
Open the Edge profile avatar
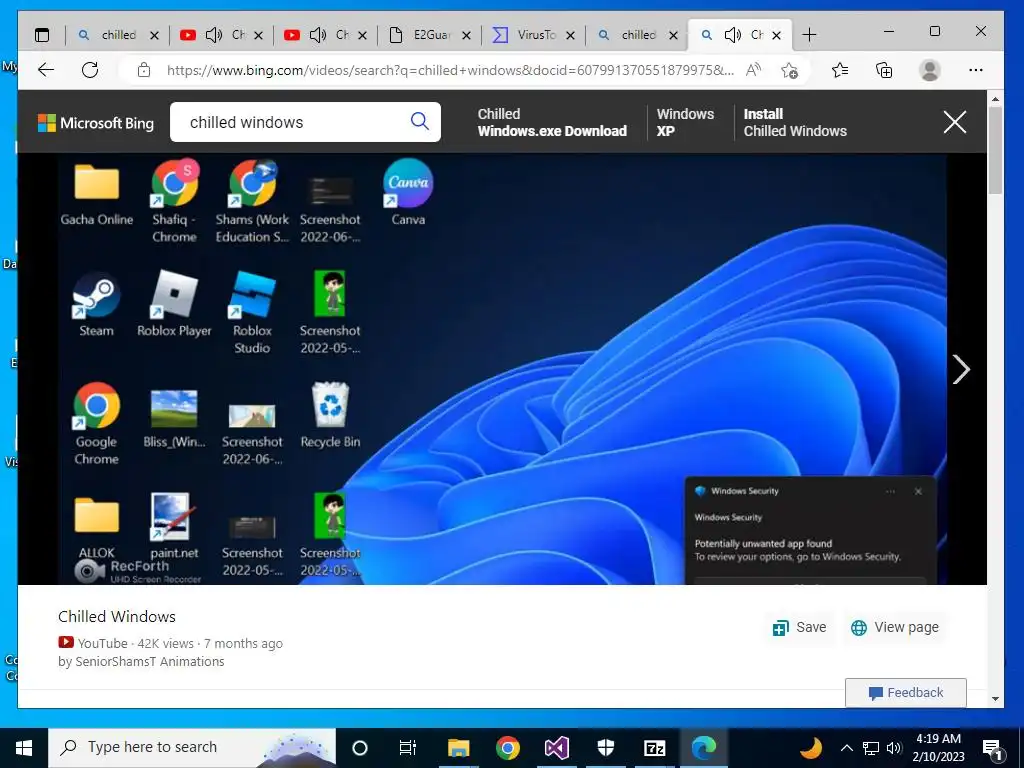(929, 70)
